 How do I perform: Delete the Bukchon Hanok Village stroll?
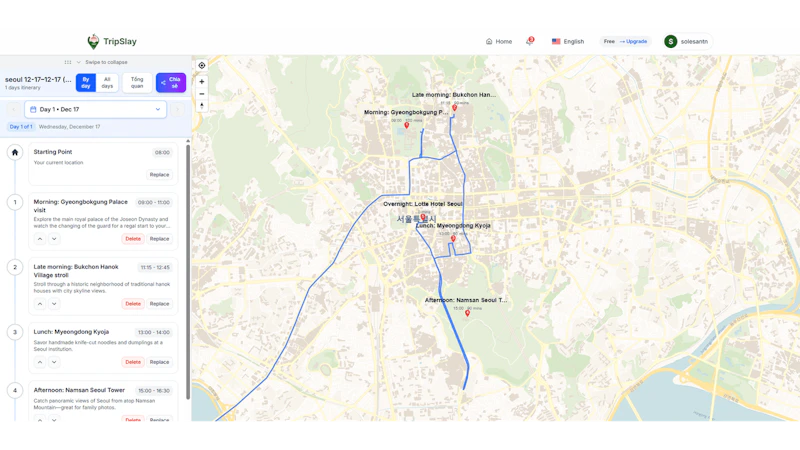133,304
